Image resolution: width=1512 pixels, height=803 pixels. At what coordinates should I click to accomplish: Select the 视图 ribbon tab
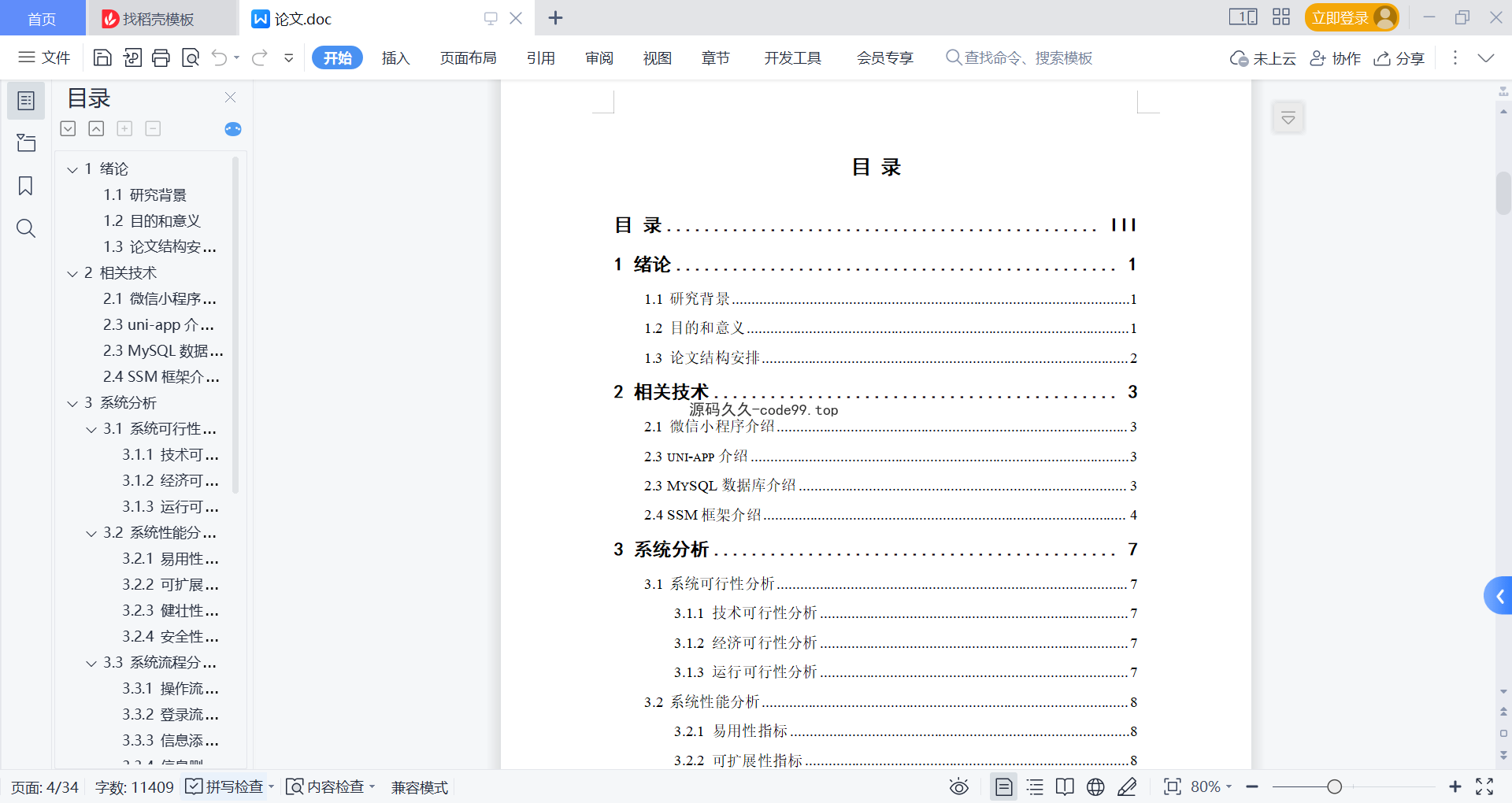[x=657, y=57]
